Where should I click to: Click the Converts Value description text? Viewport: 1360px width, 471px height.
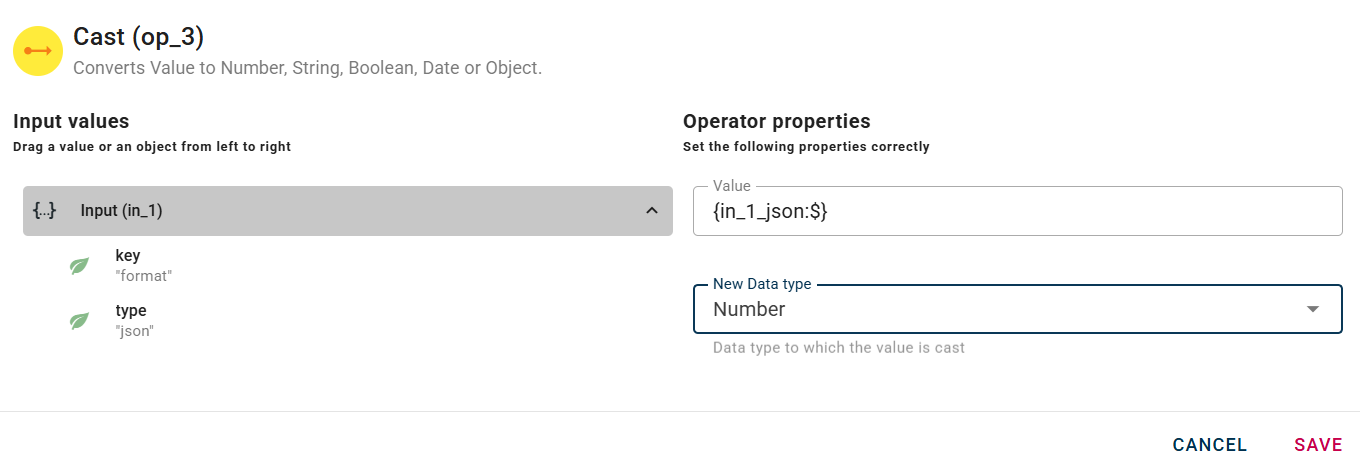(307, 69)
